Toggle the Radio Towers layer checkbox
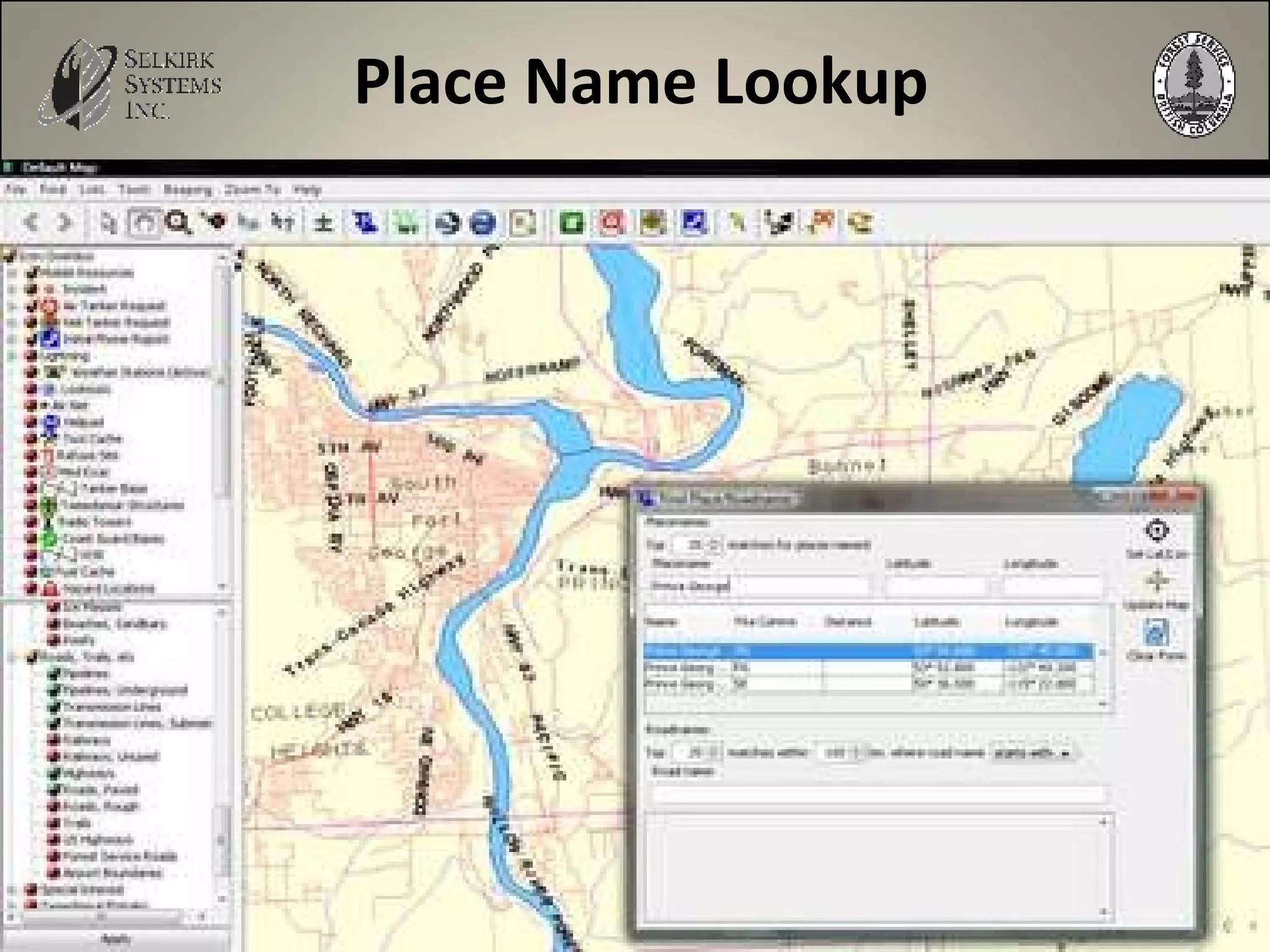Screen dimensions: 1270x952 [30, 522]
